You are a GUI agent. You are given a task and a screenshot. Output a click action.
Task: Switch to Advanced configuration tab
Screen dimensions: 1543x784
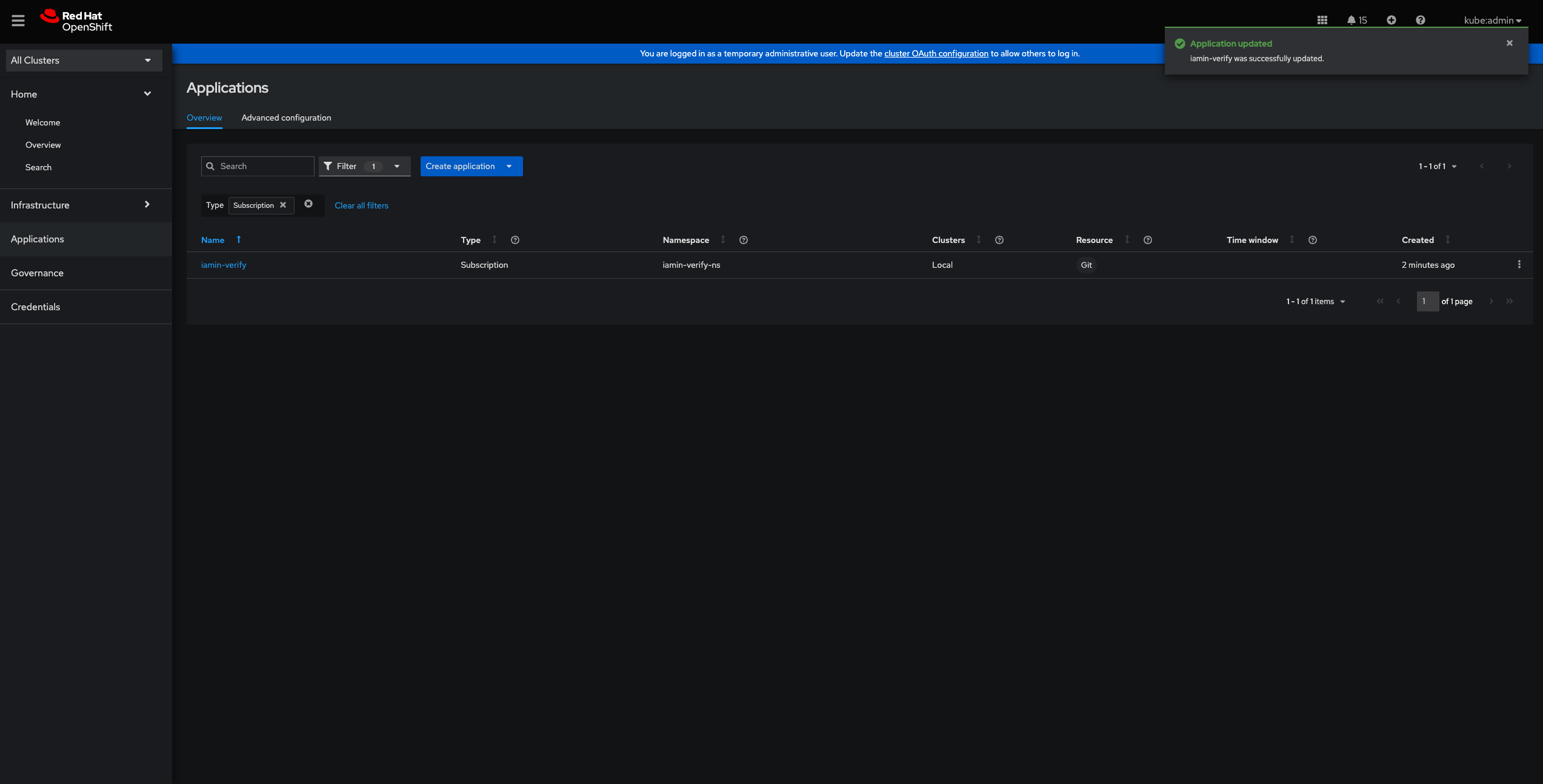coord(286,118)
